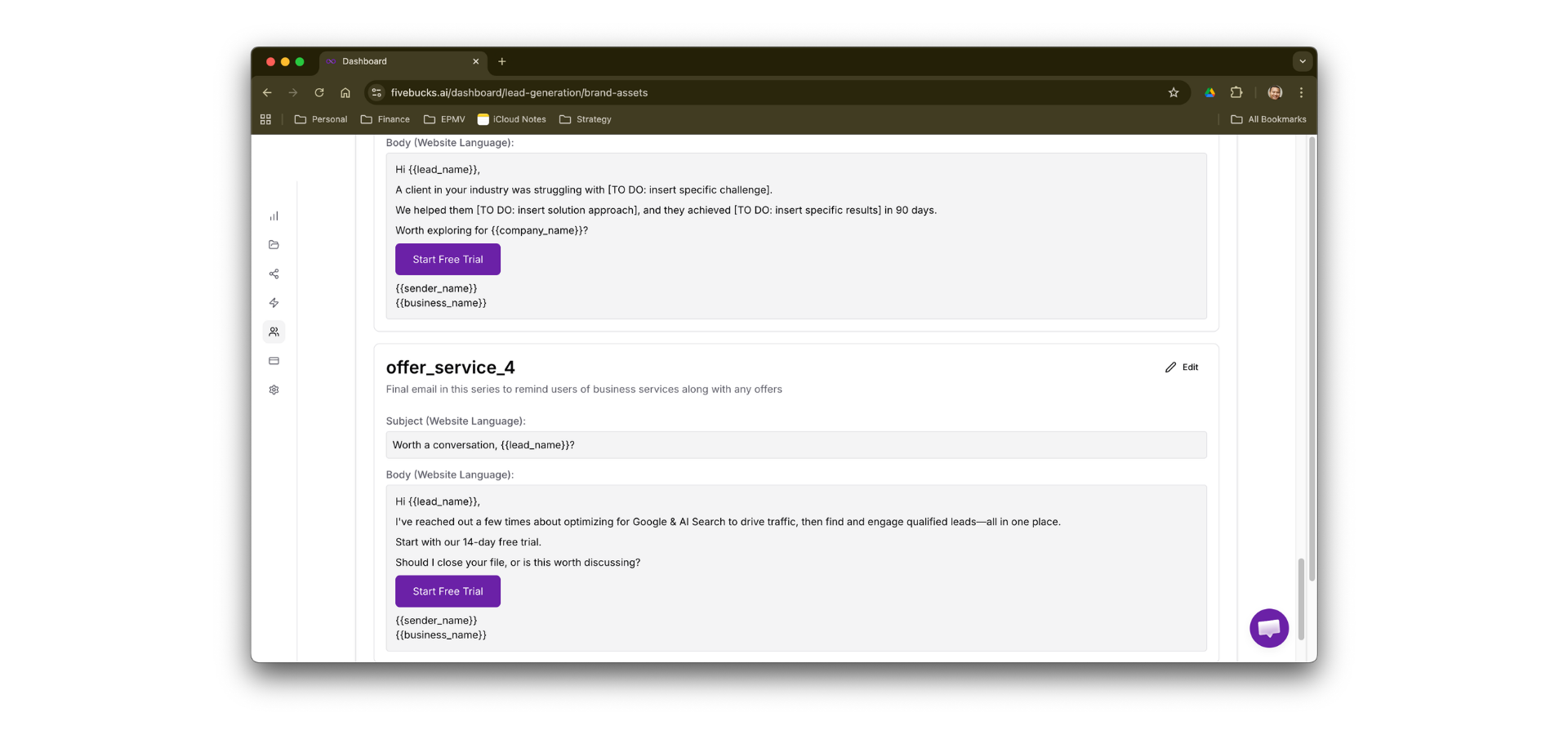Open the Strategy bookmarks folder
The image size is (1568, 735).
click(x=586, y=119)
